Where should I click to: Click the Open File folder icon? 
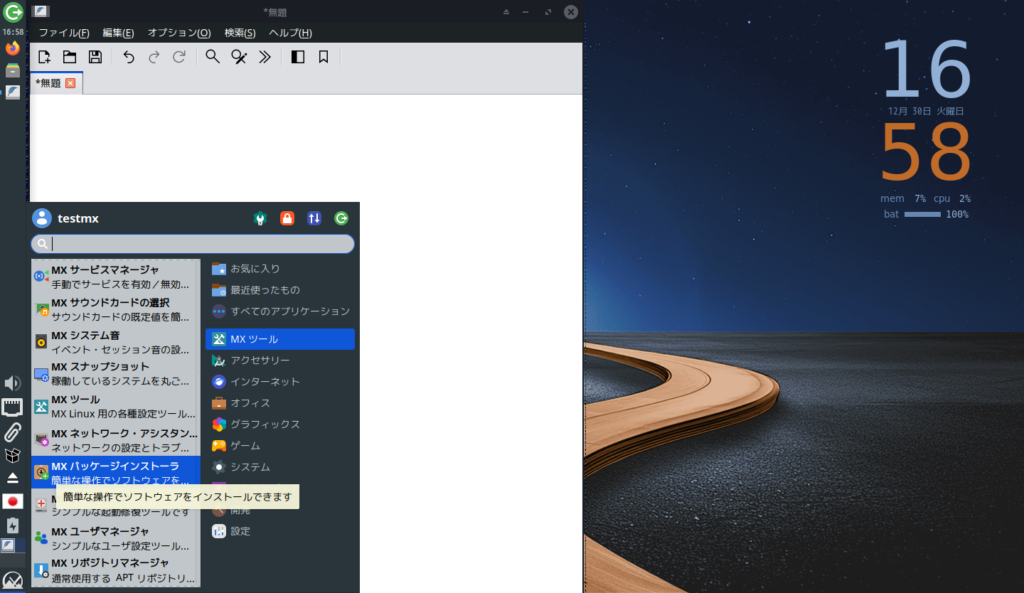pyautogui.click(x=70, y=57)
